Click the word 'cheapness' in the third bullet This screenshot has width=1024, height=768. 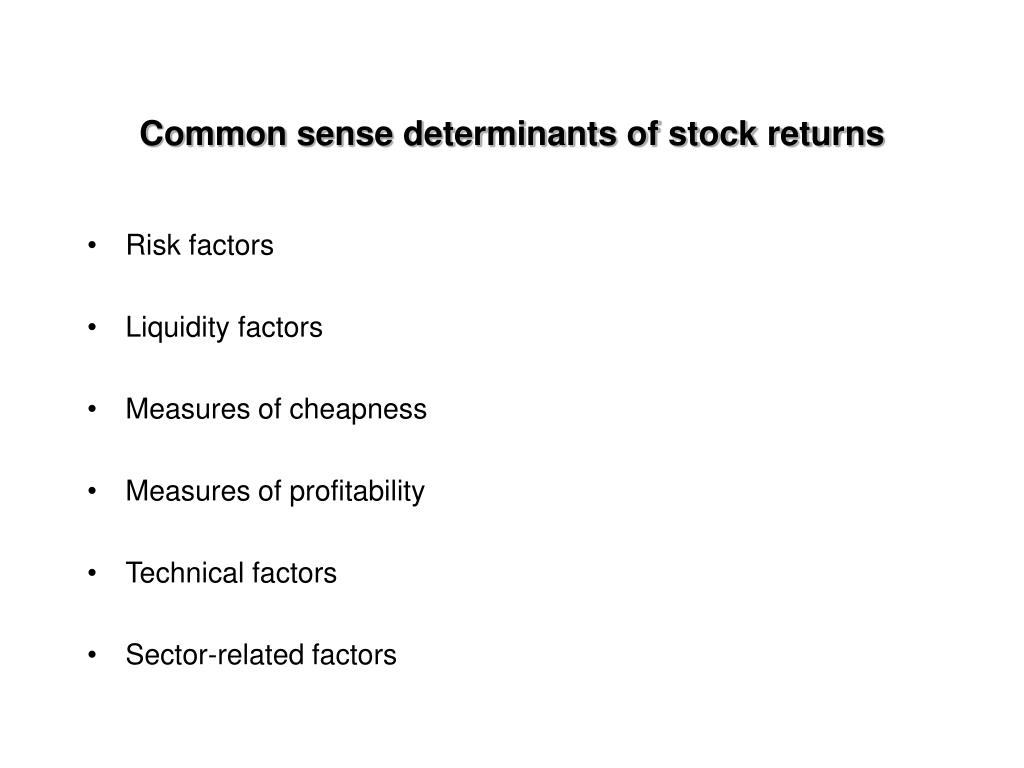[x=358, y=411]
